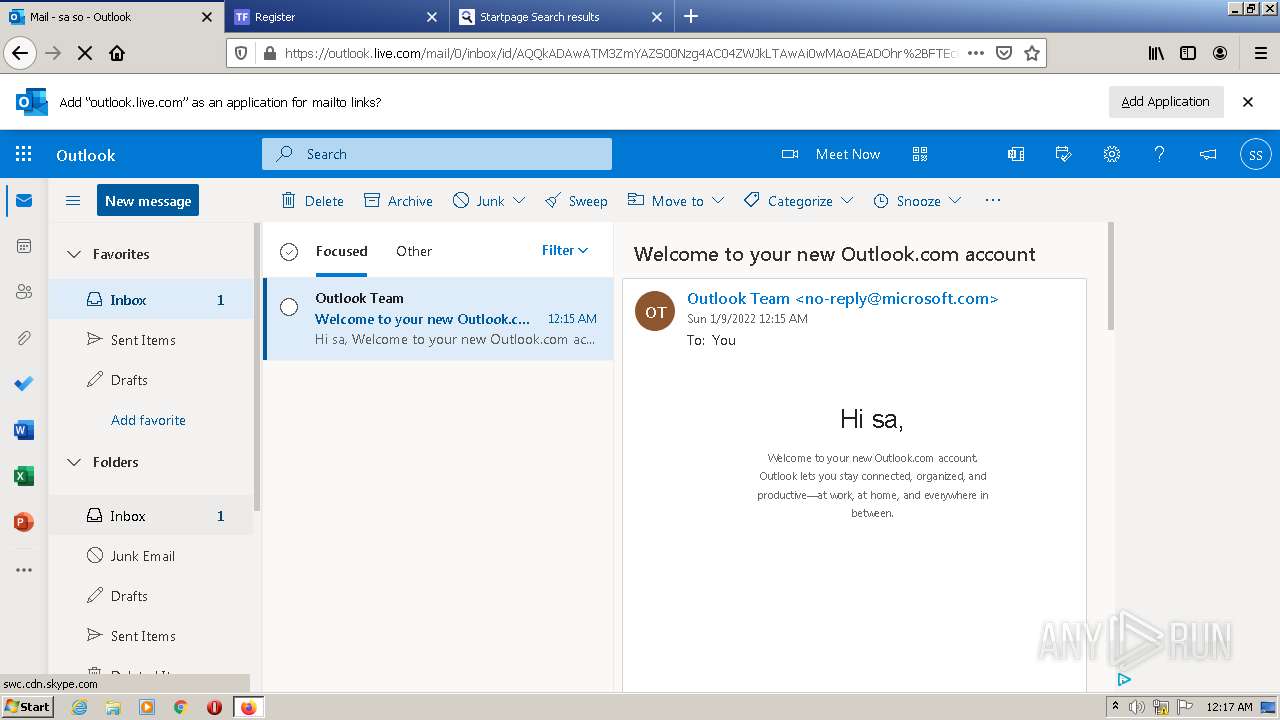Image resolution: width=1280 pixels, height=720 pixels.
Task: Open the To Do checkmark app
Action: pyautogui.click(x=24, y=384)
